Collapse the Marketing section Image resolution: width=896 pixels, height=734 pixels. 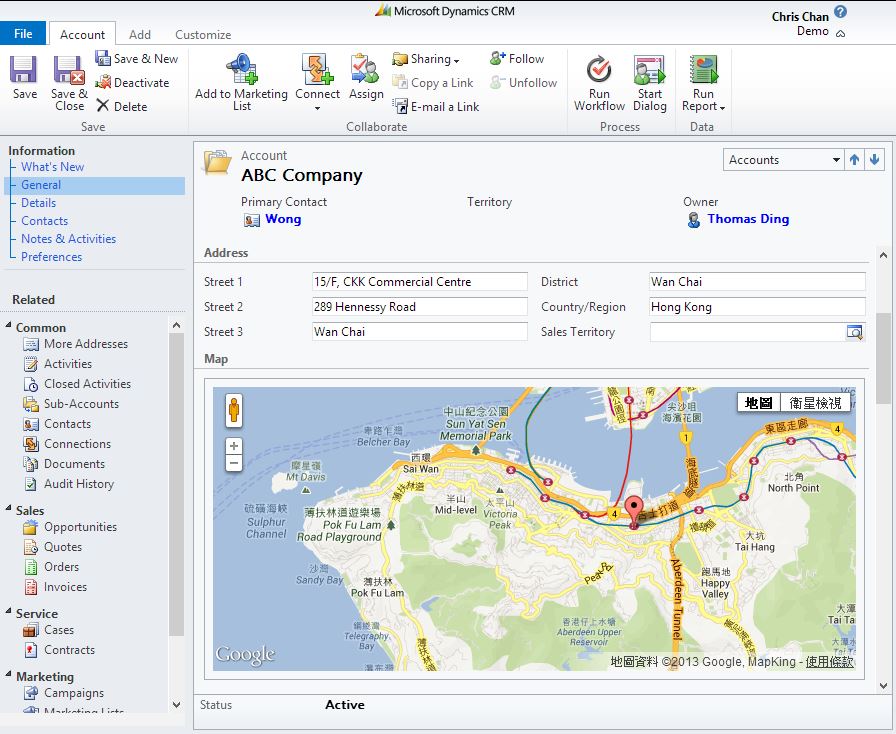8,673
